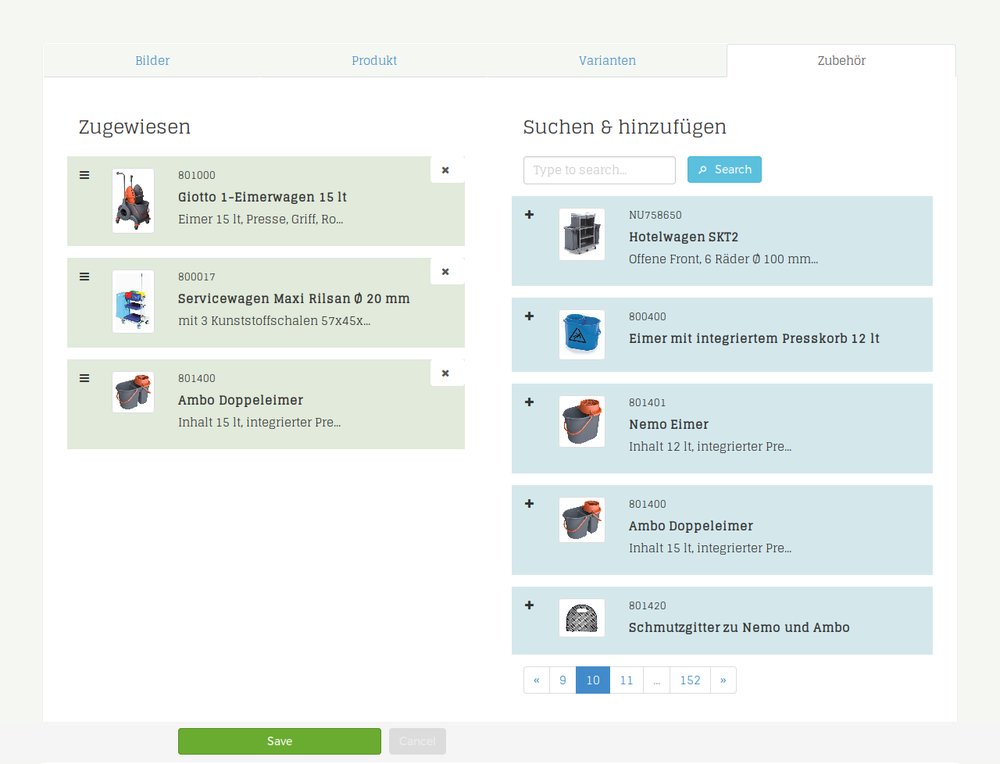
Task: Go to page 9 in search results
Action: tap(562, 680)
